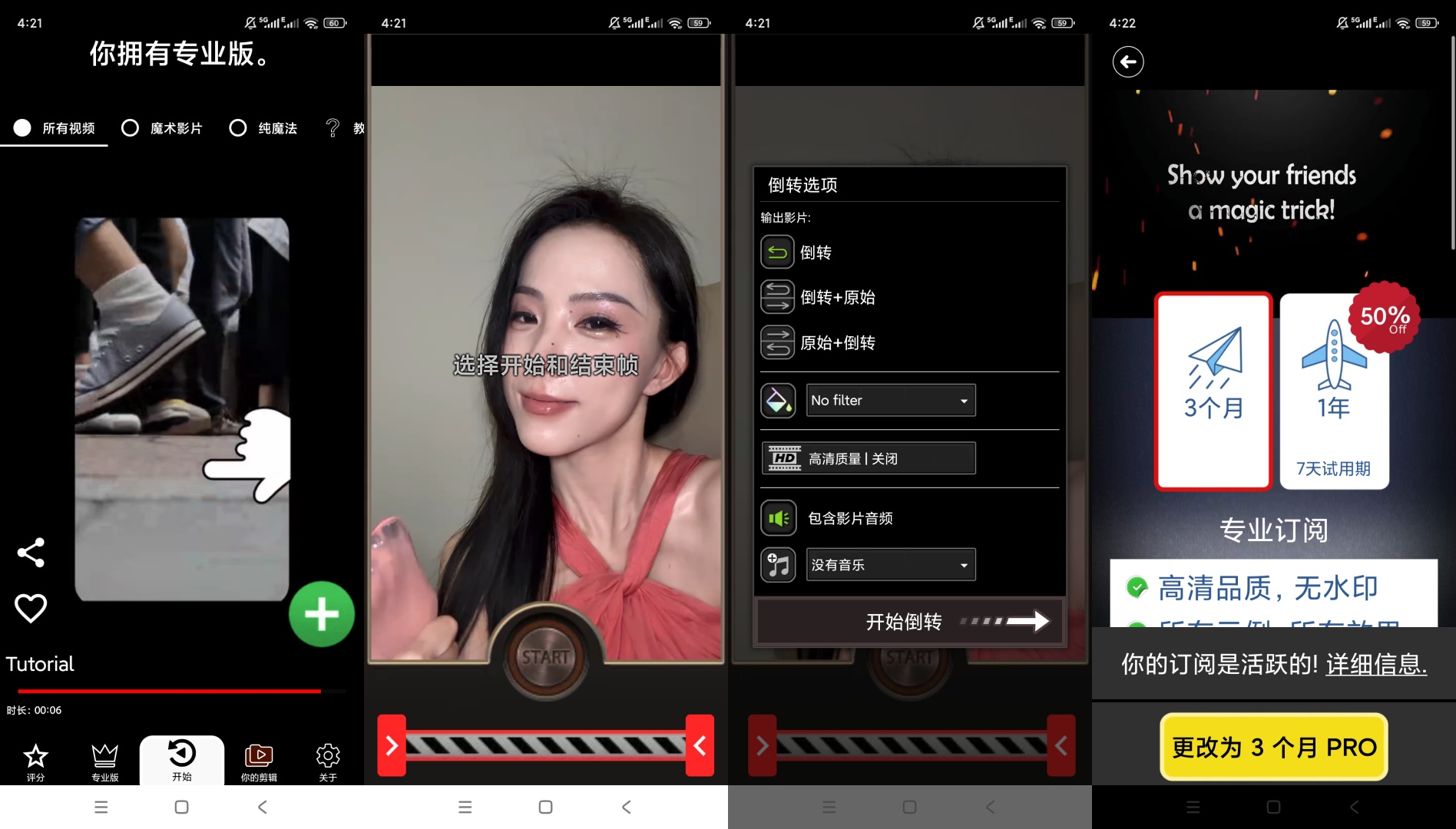This screenshot has height=829, width=1456.
Task: Tap the Android home button on second screen
Action: tap(545, 807)
